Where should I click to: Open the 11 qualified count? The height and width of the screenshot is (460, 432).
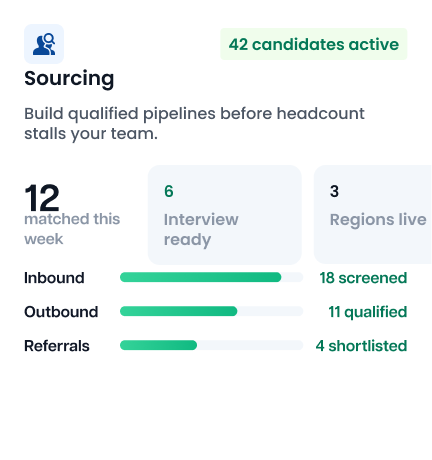tap(368, 312)
